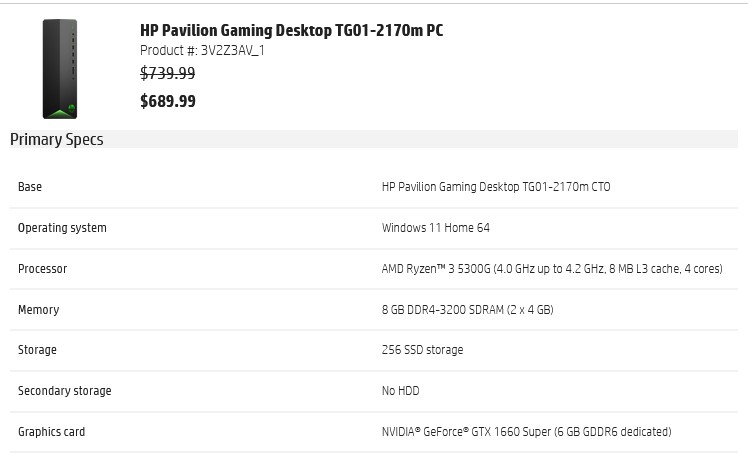The height and width of the screenshot is (454, 748).
Task: Click the No HDD value
Action: pyautogui.click(x=401, y=391)
